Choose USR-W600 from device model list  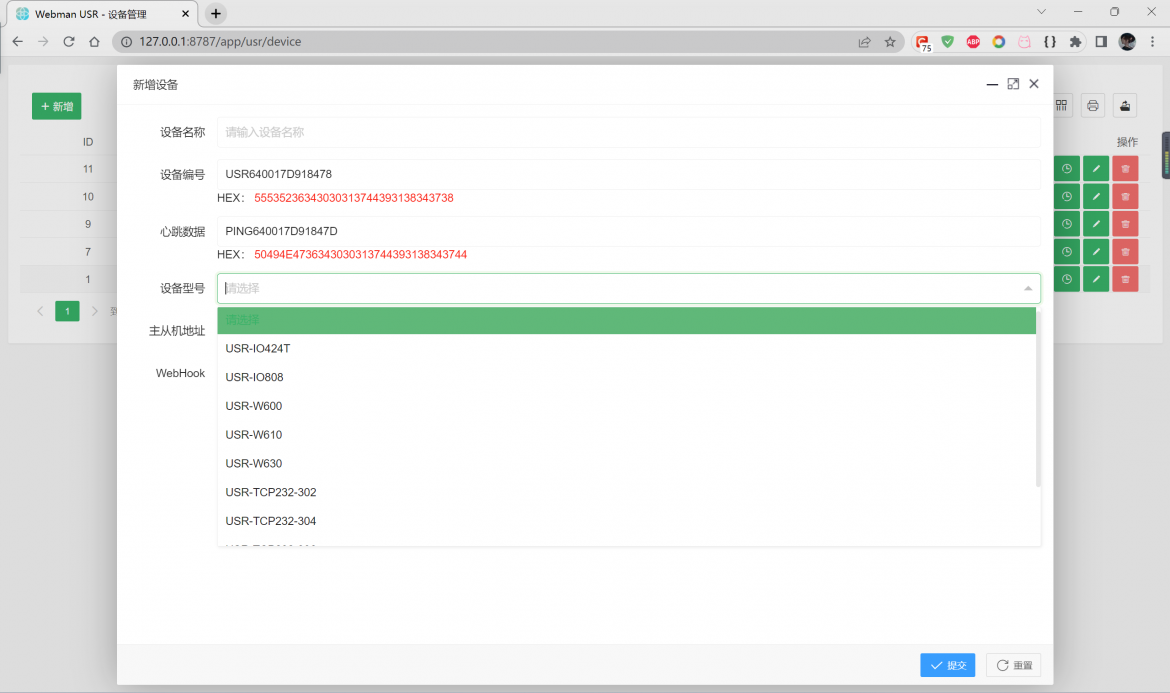click(x=626, y=406)
